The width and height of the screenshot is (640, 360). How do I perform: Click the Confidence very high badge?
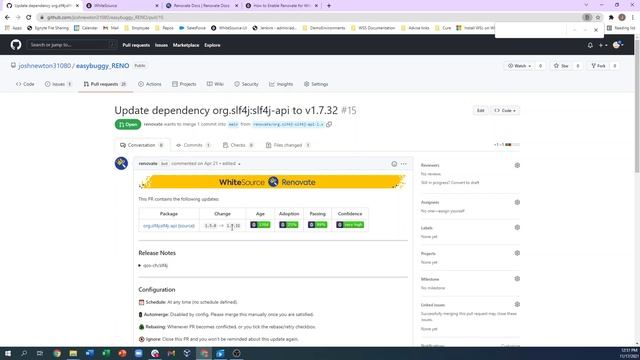pyautogui.click(x=350, y=225)
